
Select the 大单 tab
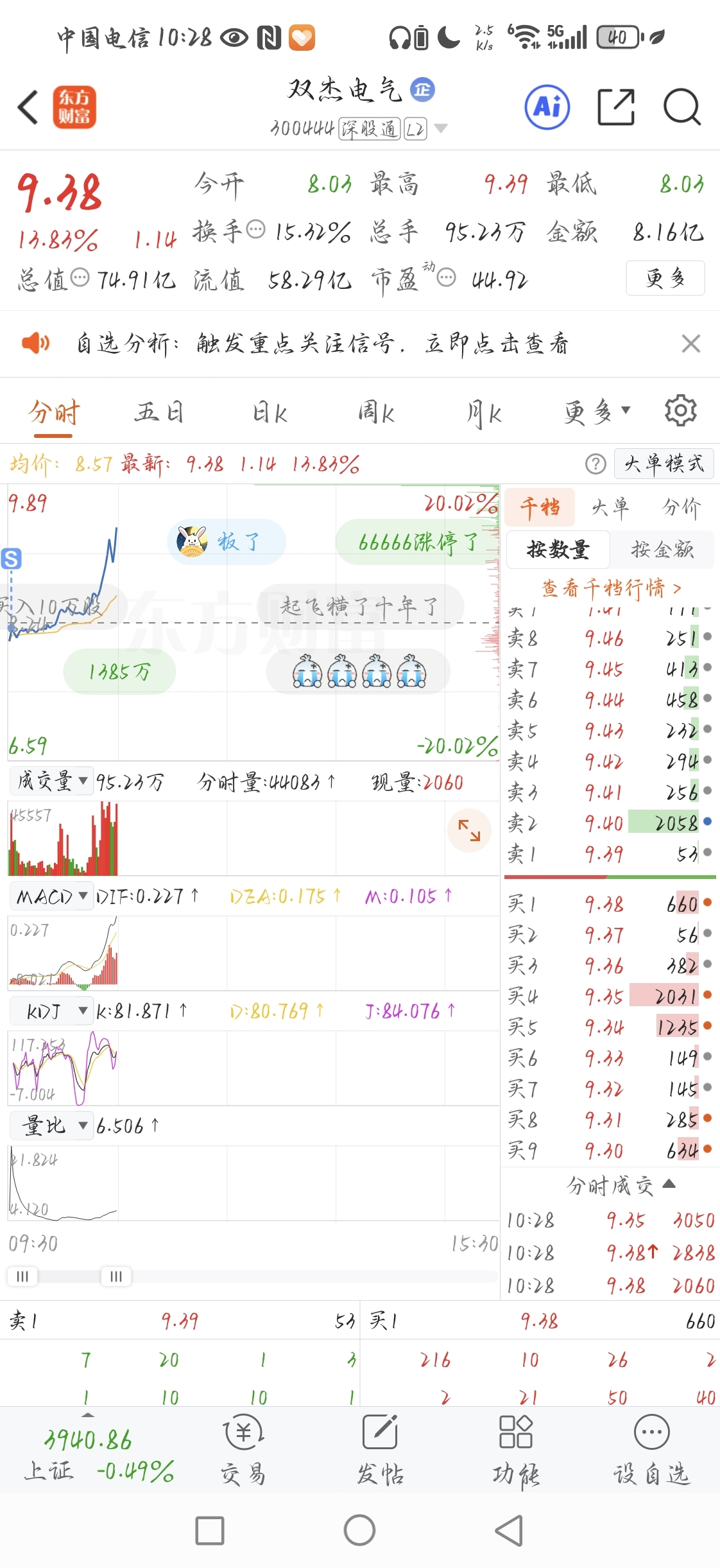tap(610, 507)
